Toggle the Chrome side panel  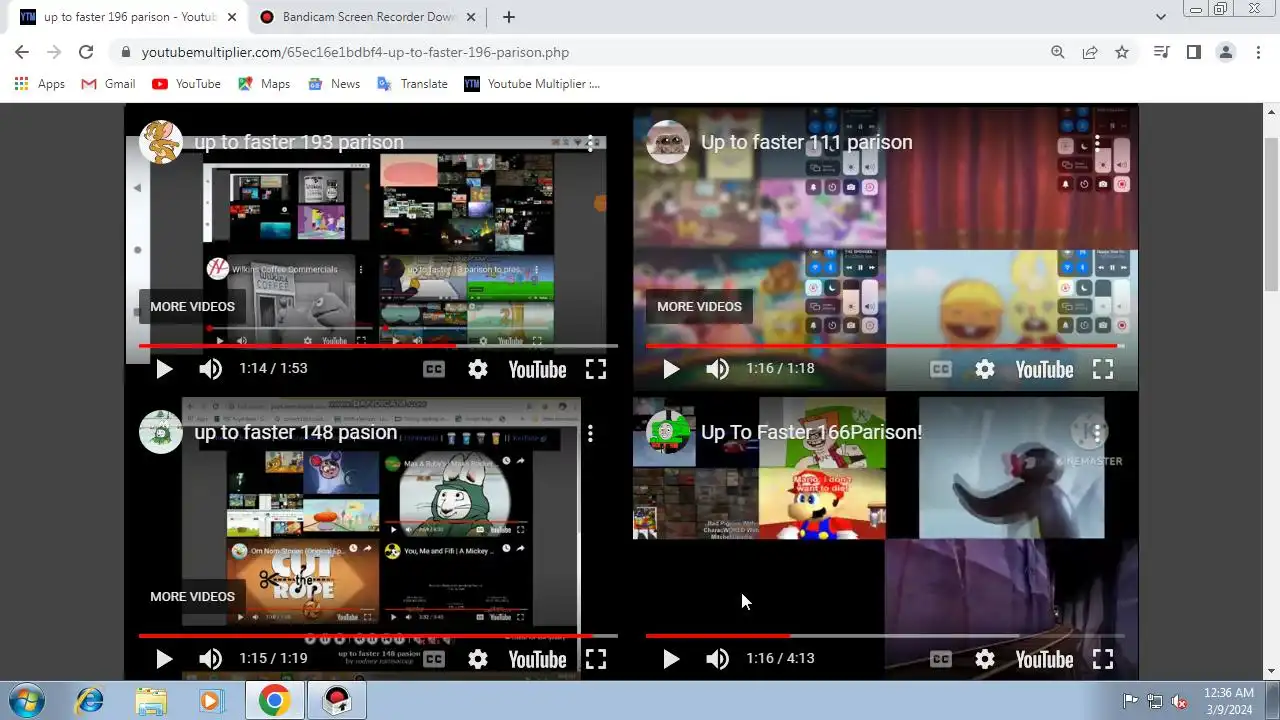click(x=1193, y=52)
